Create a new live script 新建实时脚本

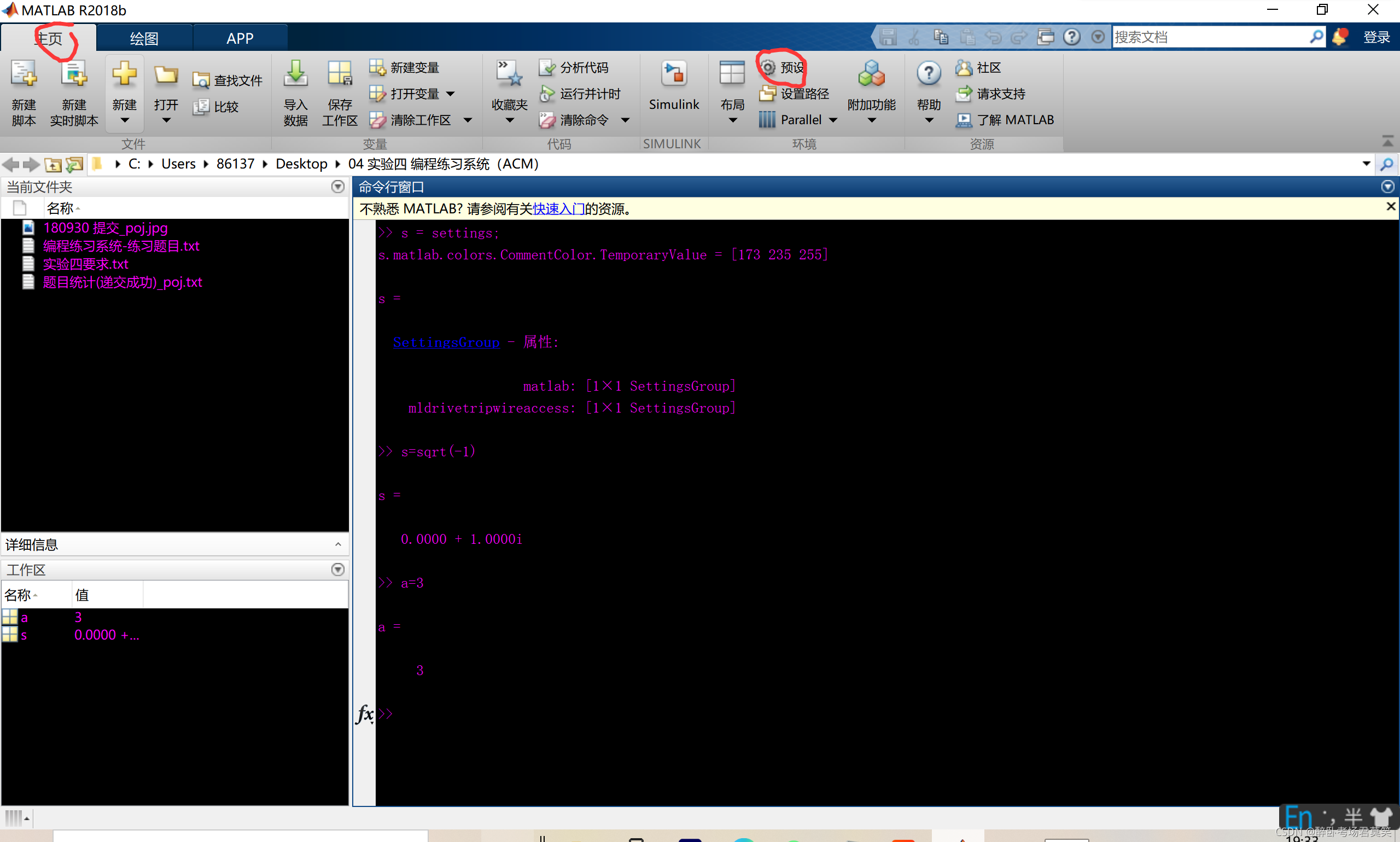74,93
